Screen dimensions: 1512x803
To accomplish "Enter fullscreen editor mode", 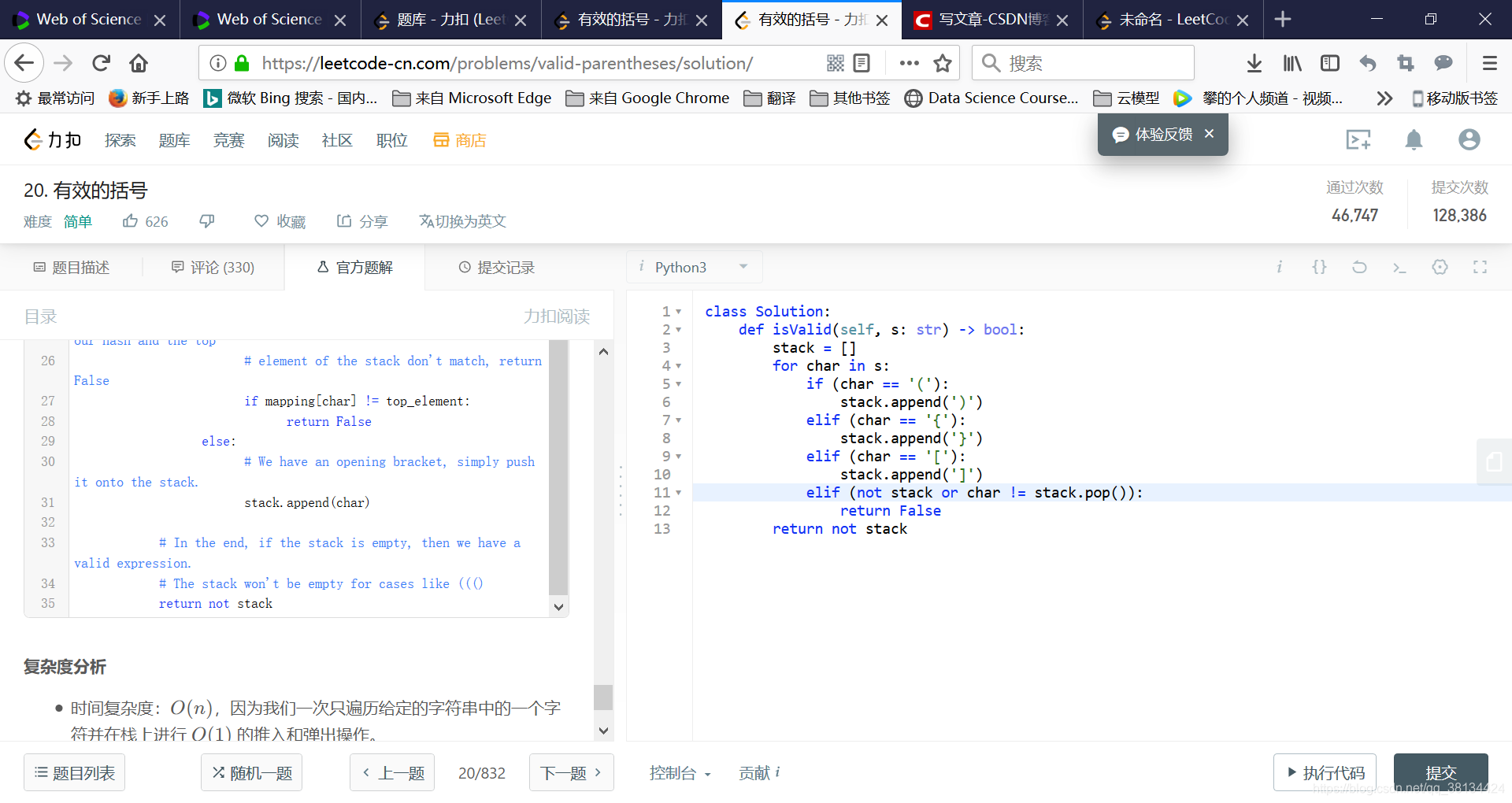I will (1480, 267).
